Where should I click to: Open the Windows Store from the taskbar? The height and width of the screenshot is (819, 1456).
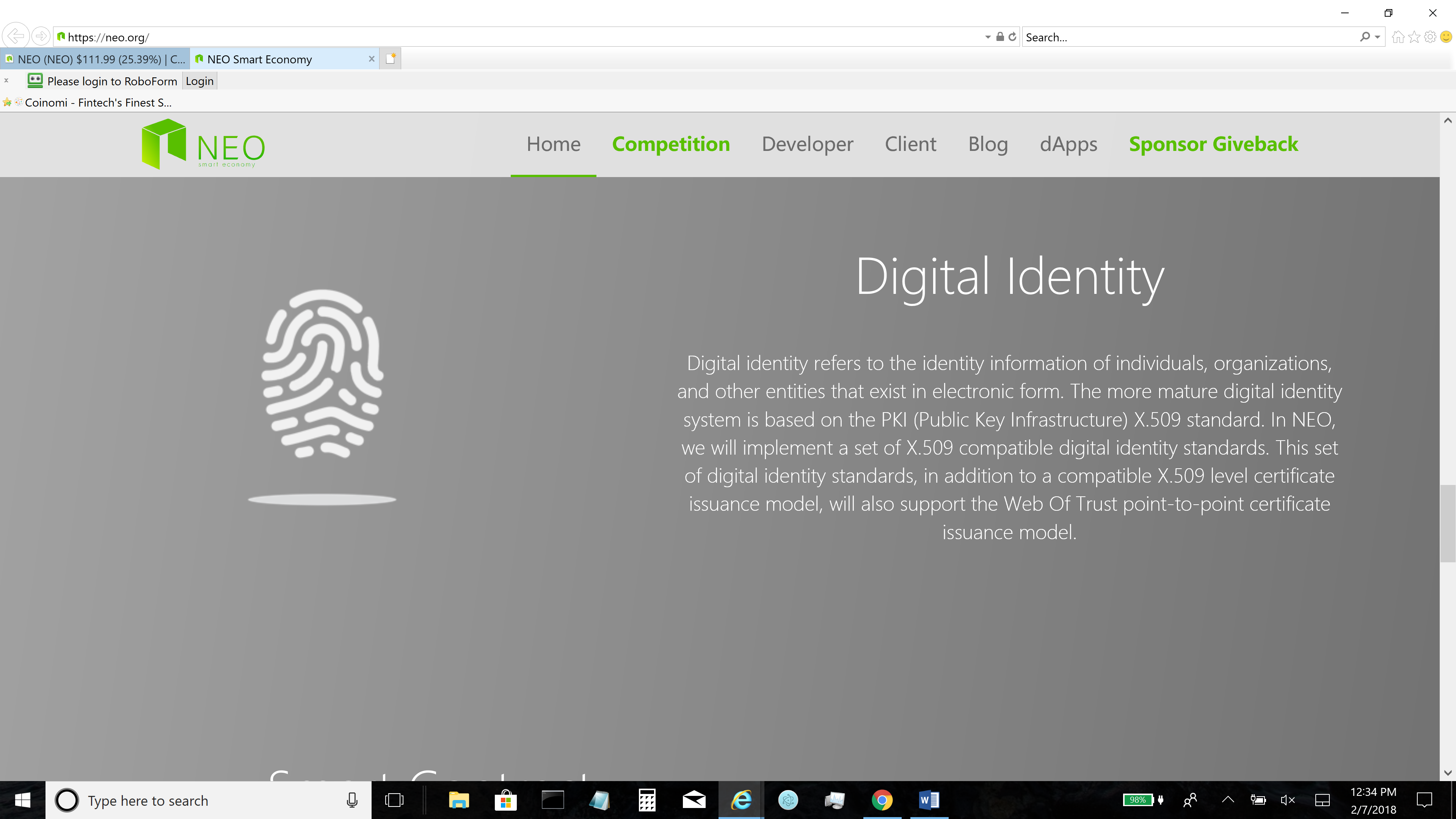tap(505, 800)
